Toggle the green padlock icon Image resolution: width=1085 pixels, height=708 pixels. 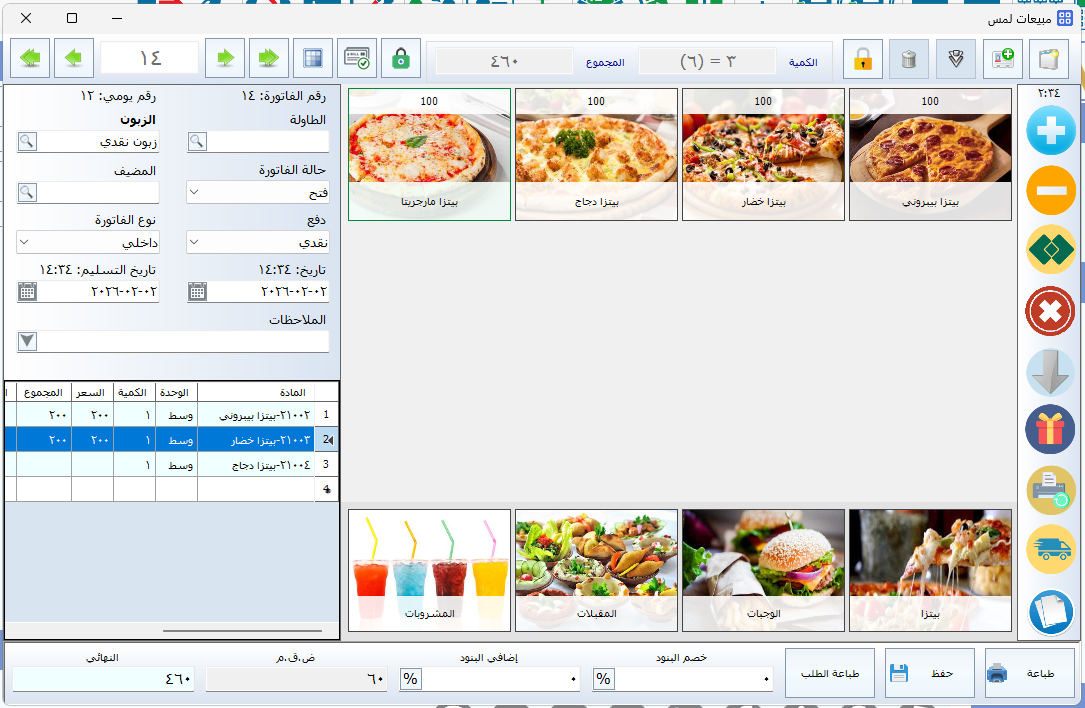point(401,59)
